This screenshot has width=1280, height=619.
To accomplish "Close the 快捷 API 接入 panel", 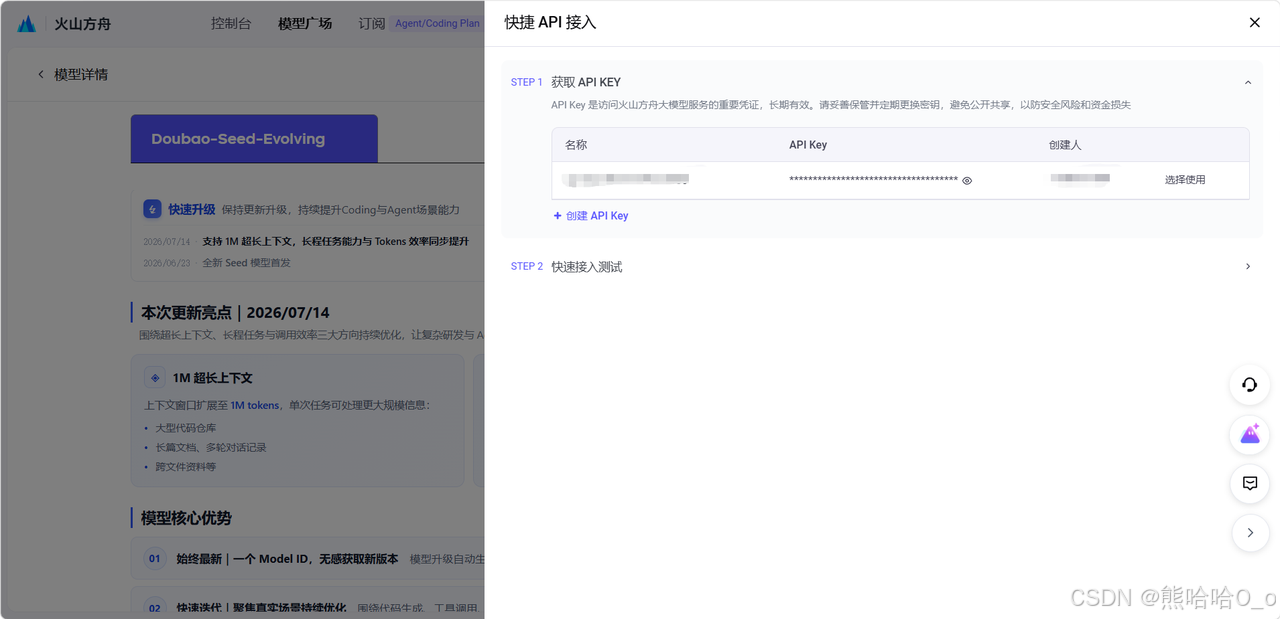I will coord(1254,22).
